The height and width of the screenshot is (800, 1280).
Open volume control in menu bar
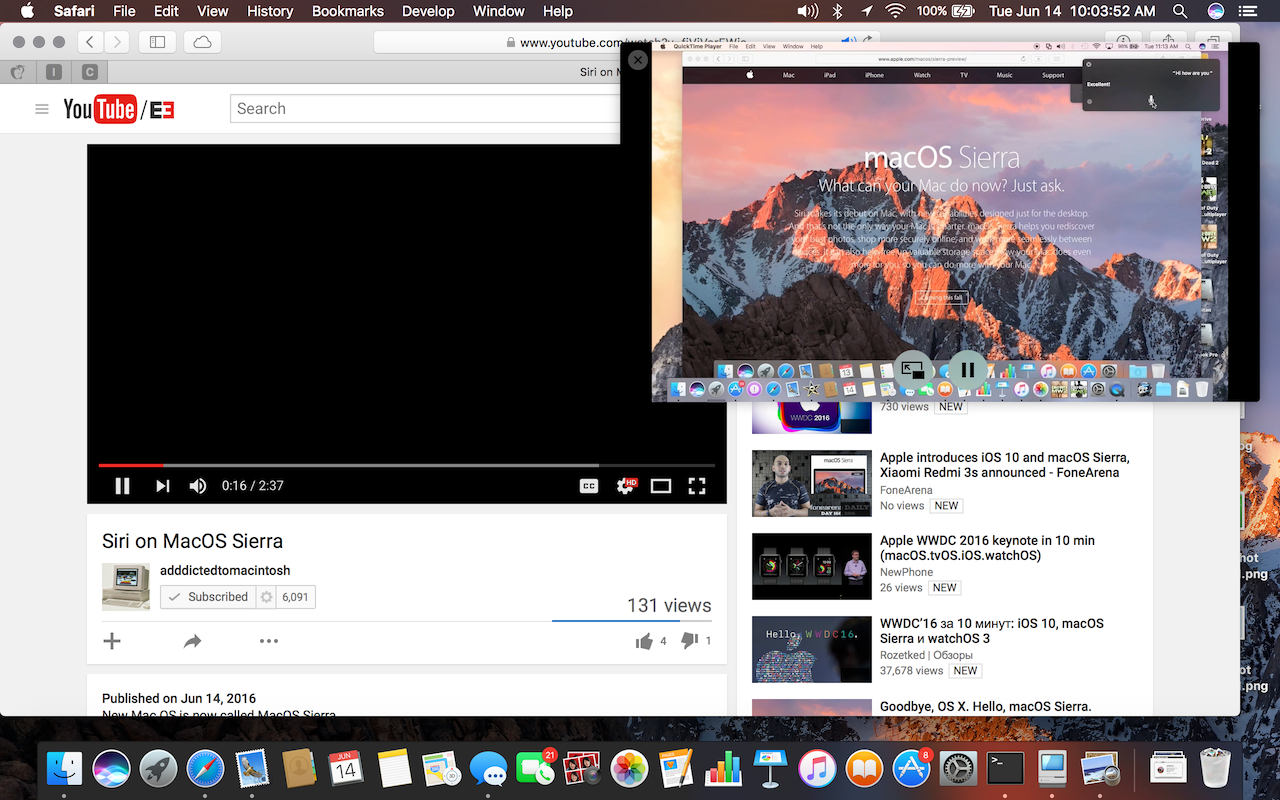click(x=808, y=11)
